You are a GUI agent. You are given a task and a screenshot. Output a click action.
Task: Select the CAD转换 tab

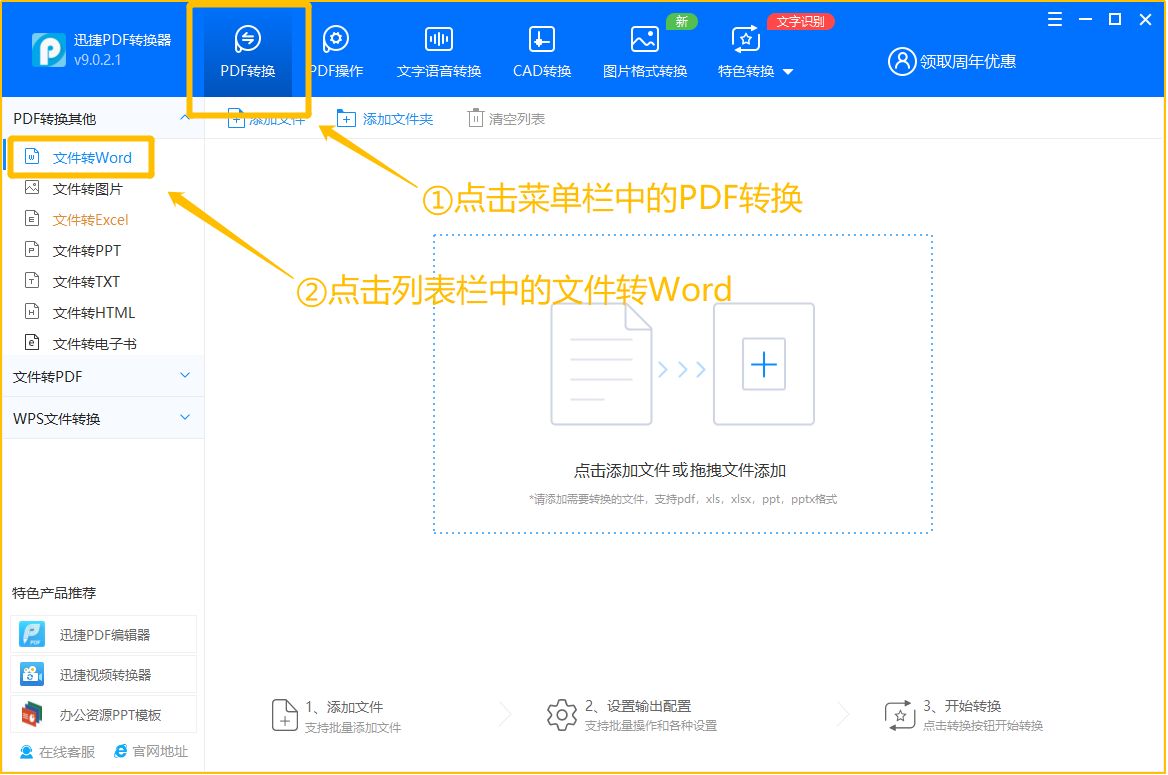point(542,51)
